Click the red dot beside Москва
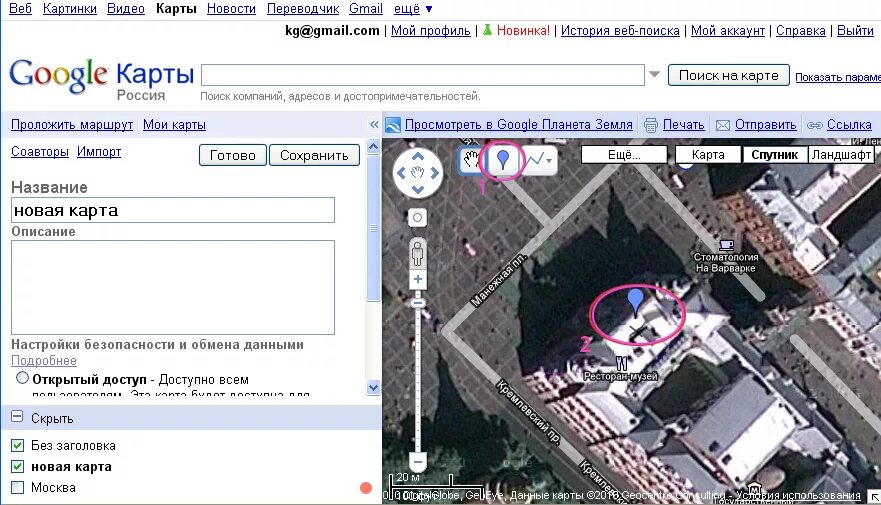The width and height of the screenshot is (881, 505). tap(366, 488)
